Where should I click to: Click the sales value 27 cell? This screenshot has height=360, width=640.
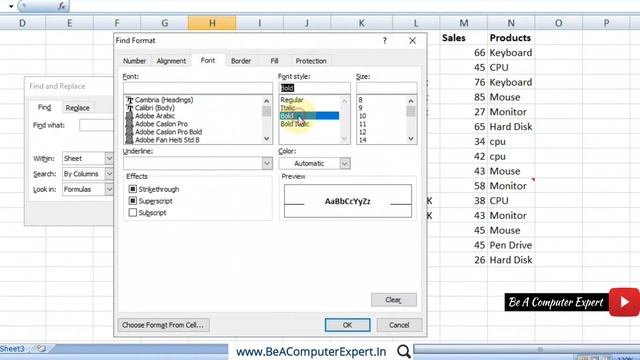pyautogui.click(x=464, y=112)
